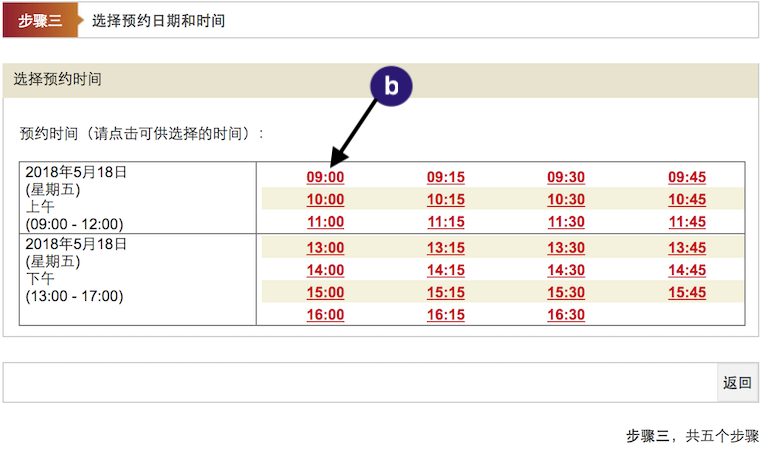Click the circled b annotation marker

[391, 87]
